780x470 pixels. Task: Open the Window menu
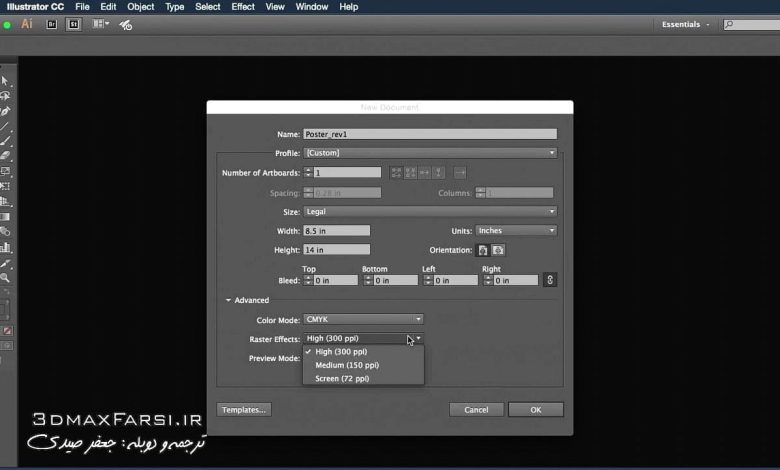[312, 7]
